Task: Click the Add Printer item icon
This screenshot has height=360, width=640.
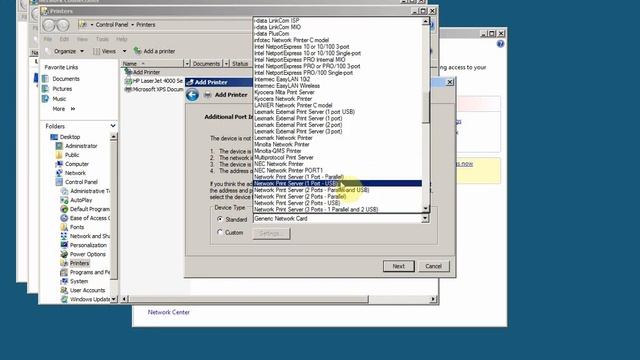Action: [129, 72]
